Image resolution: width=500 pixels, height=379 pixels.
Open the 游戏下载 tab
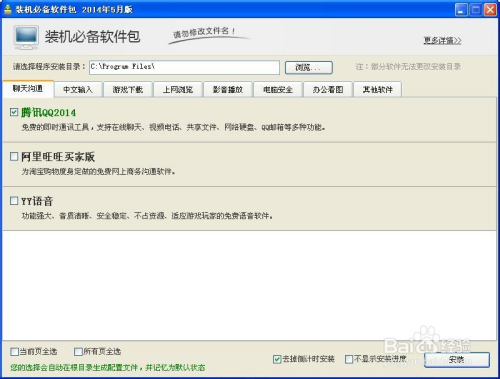(128, 89)
